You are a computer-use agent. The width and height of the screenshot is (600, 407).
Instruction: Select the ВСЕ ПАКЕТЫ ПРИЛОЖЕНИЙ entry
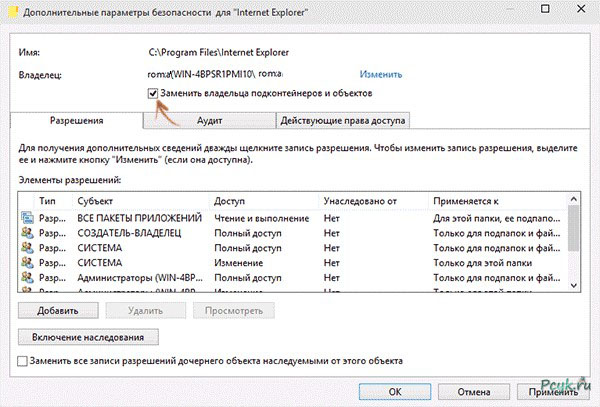[140, 218]
